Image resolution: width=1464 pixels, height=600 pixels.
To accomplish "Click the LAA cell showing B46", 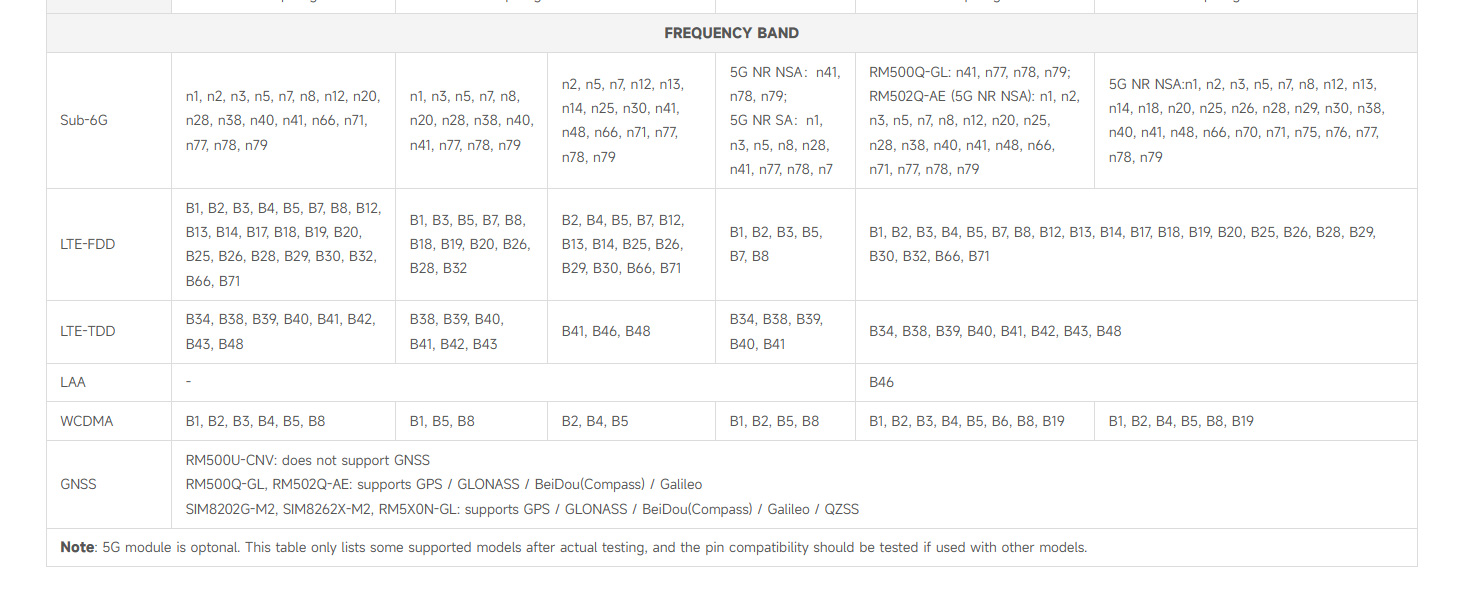I will tap(881, 382).
